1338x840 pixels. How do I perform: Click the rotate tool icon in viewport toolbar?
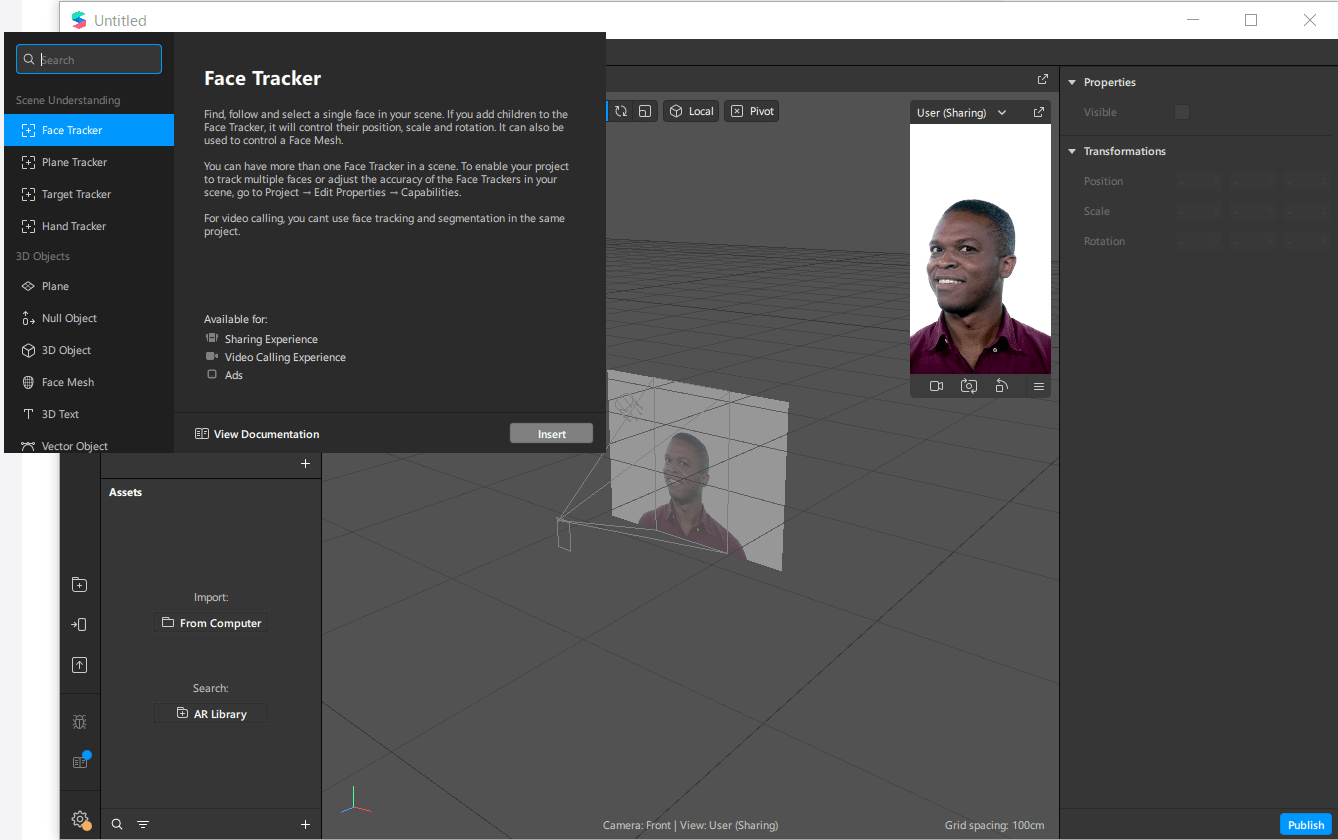[621, 111]
